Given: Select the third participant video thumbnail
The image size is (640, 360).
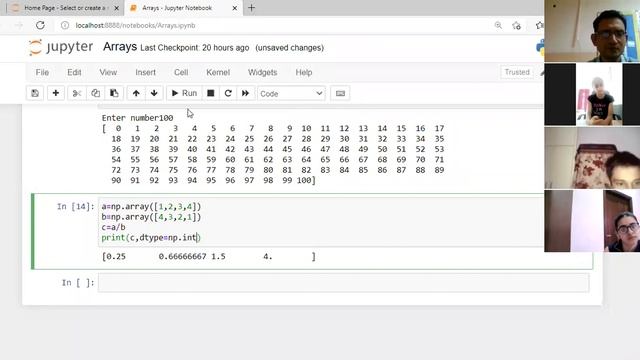Looking at the screenshot, I should [x=592, y=158].
